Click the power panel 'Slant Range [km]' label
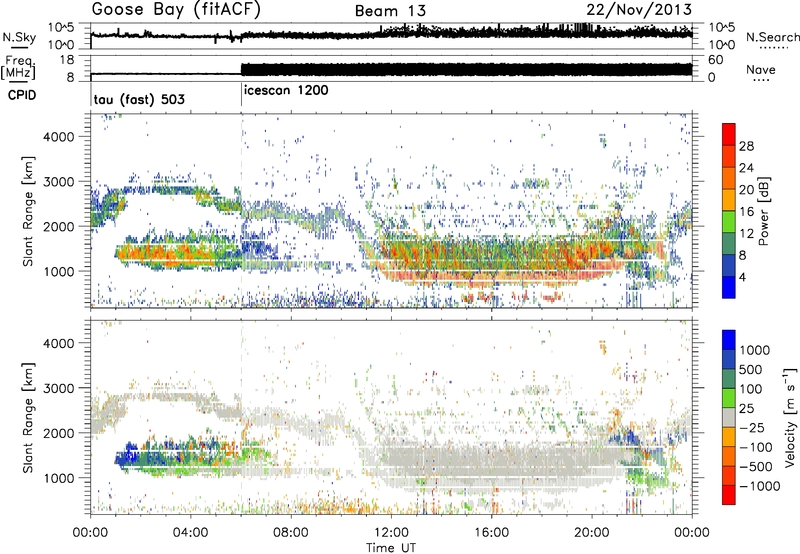This screenshot has height=554, width=800. click(29, 211)
